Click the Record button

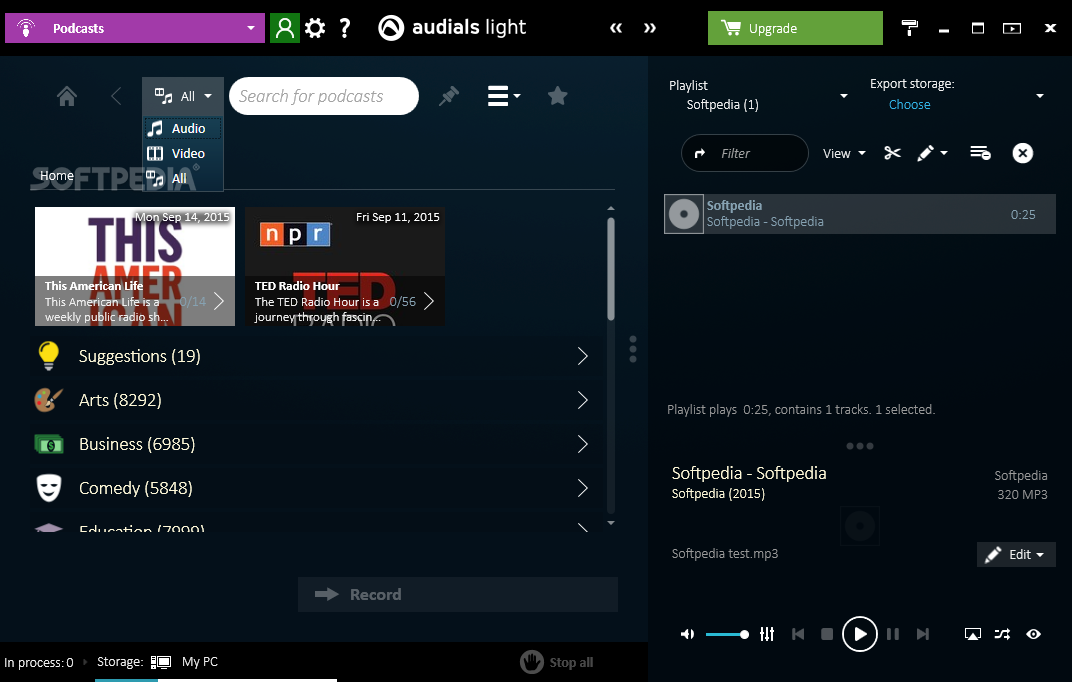tap(458, 595)
